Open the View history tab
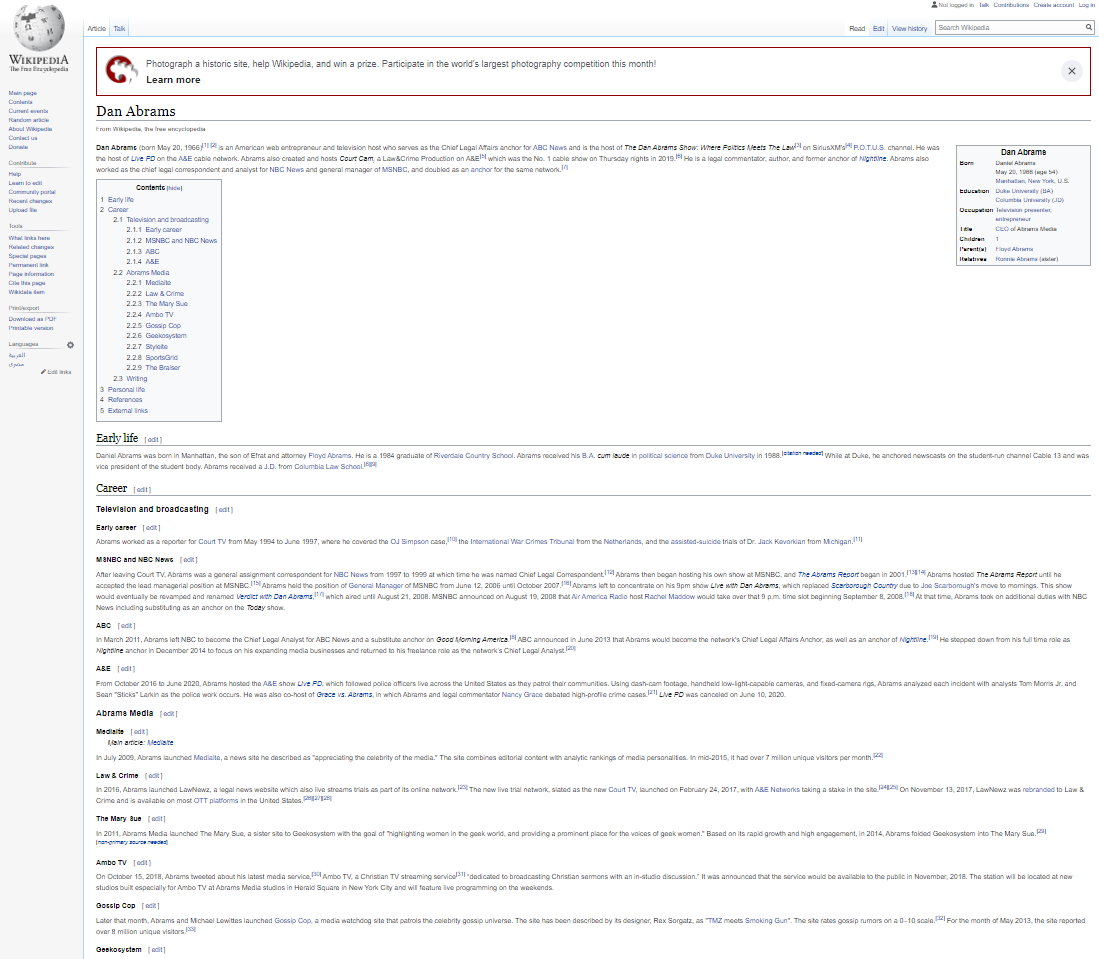The width and height of the screenshot is (1099, 959). click(909, 29)
